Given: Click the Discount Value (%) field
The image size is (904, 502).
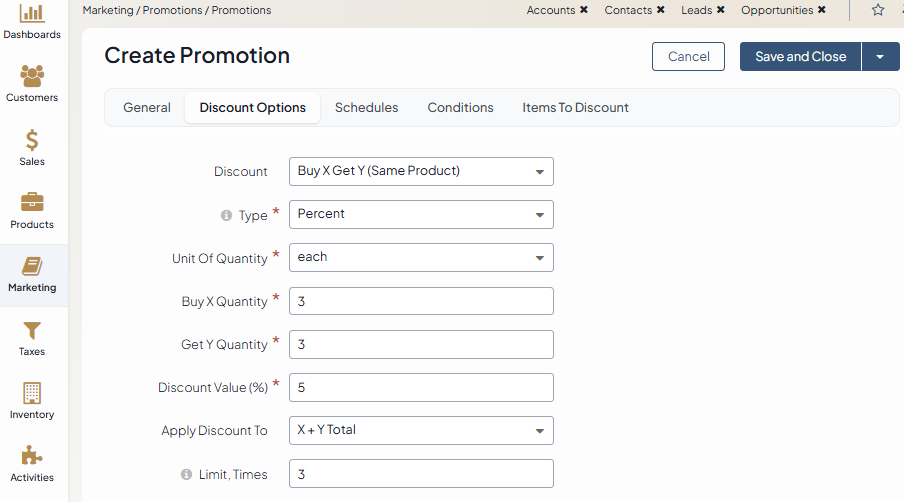Looking at the screenshot, I should tap(420, 387).
